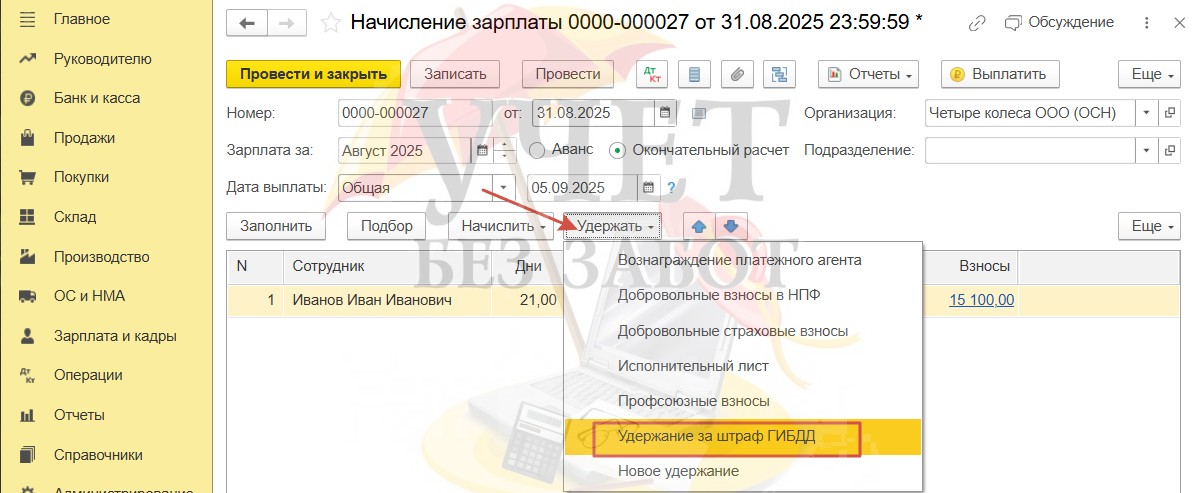Open the Организация field link icon
This screenshot has height=493, width=1198.
(1169, 113)
